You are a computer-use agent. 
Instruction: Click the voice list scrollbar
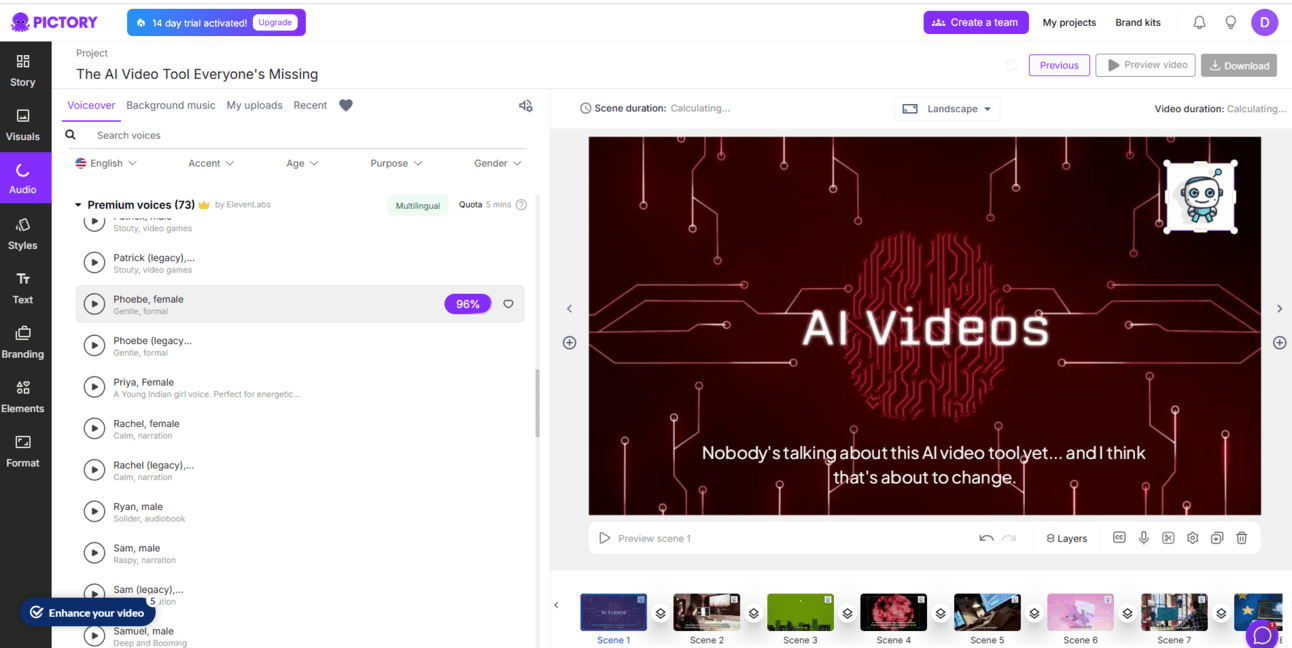[x=538, y=403]
